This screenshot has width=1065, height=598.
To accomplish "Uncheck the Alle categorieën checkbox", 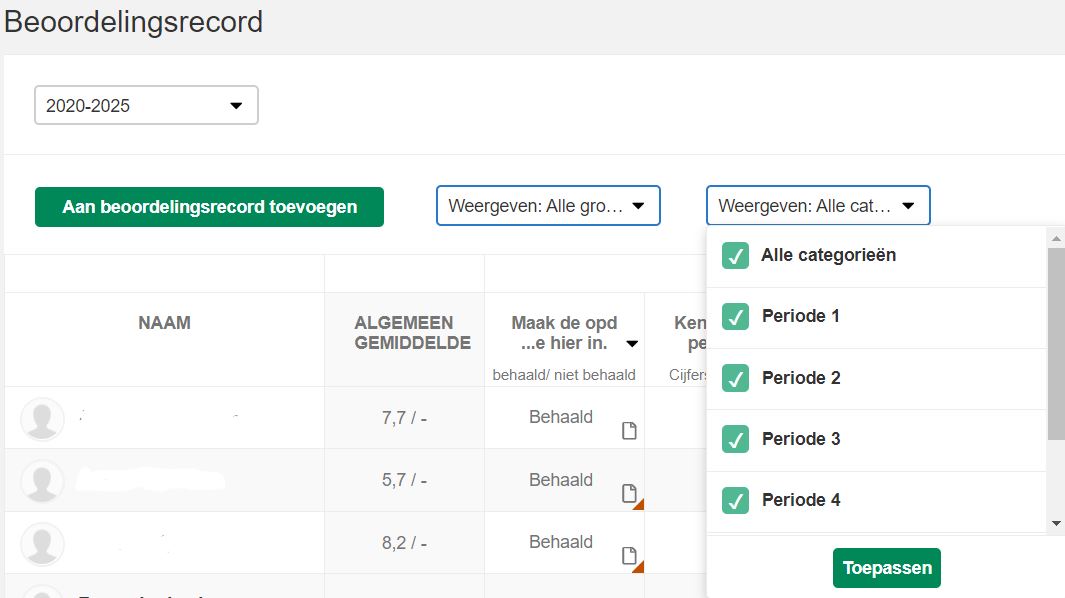I will (735, 256).
